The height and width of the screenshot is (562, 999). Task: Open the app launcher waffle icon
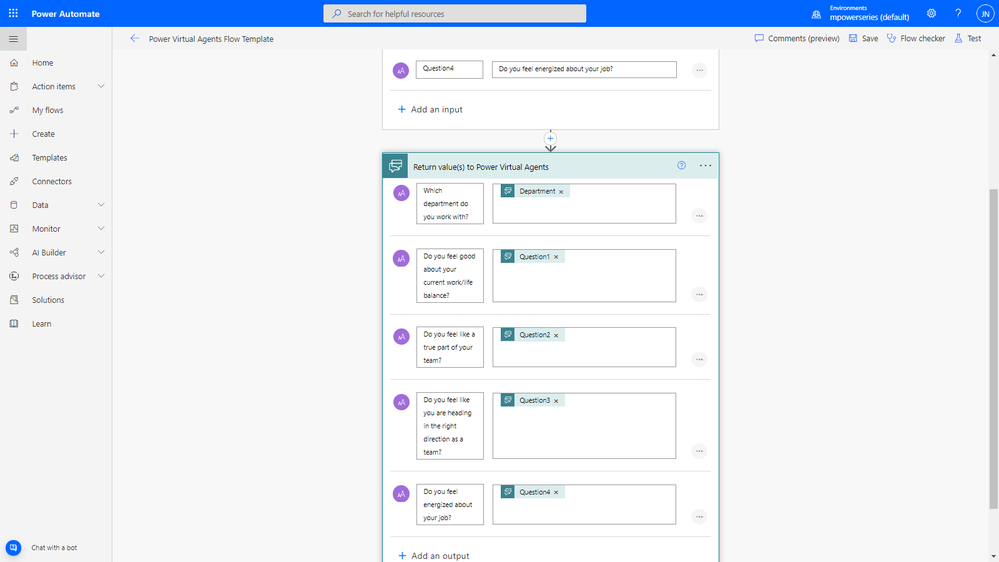[x=13, y=13]
